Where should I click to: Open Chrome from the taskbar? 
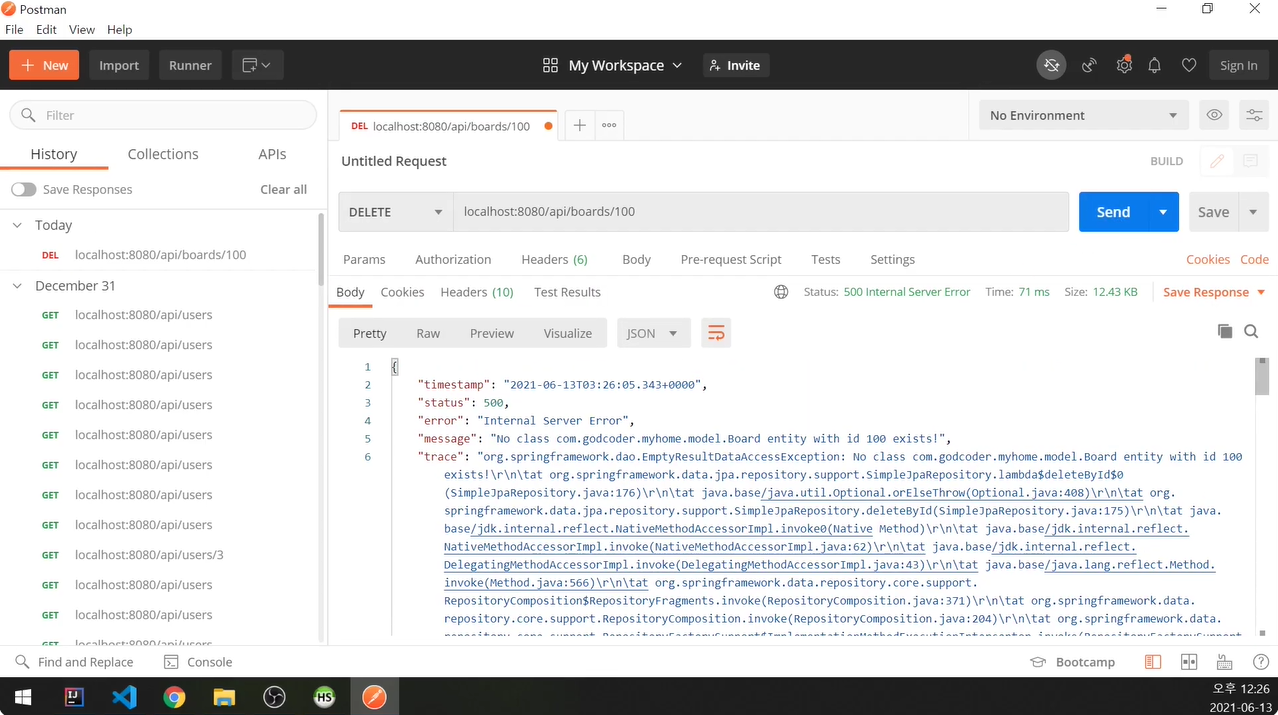(x=174, y=697)
